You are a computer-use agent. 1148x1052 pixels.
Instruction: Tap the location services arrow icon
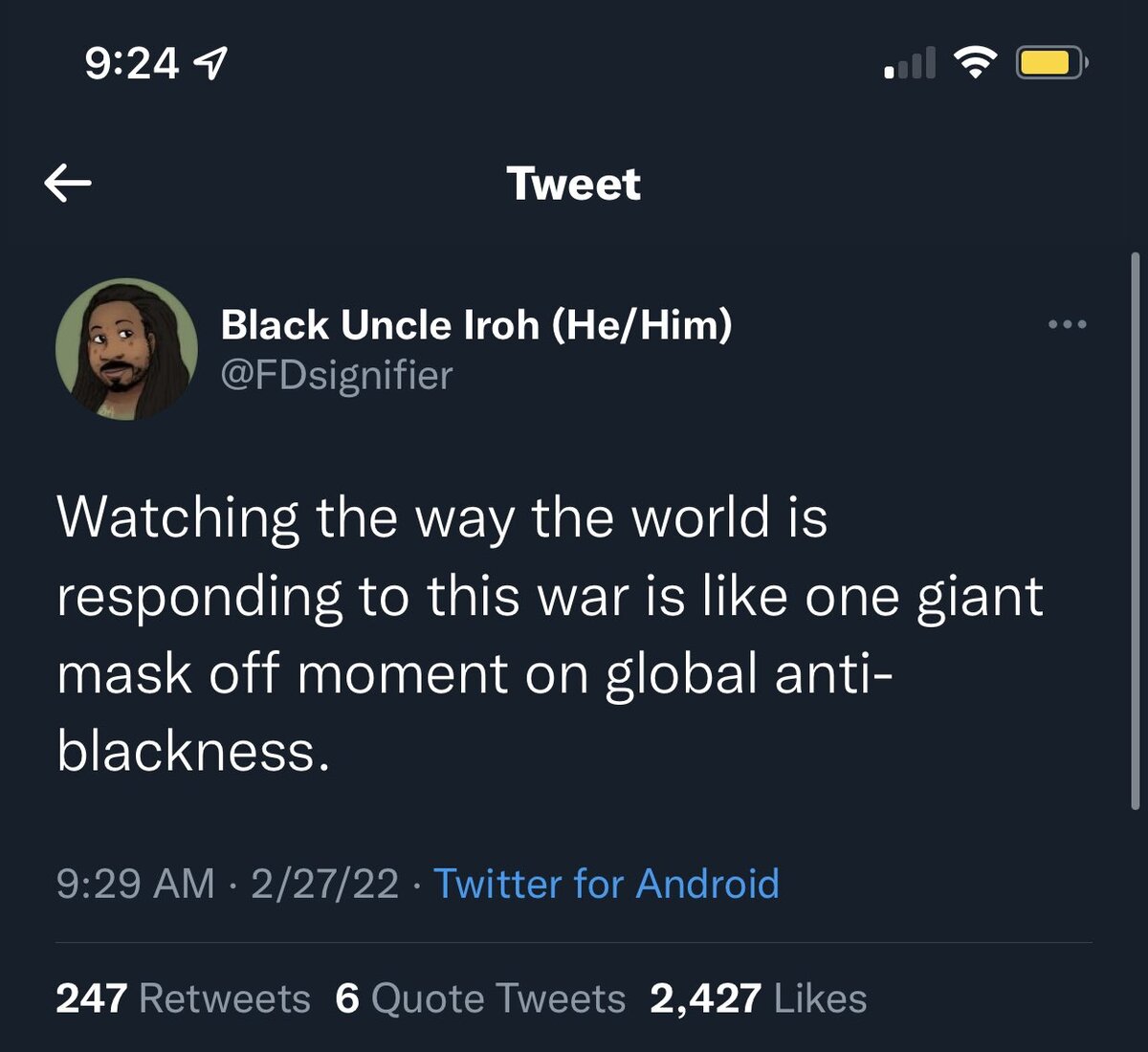click(210, 64)
